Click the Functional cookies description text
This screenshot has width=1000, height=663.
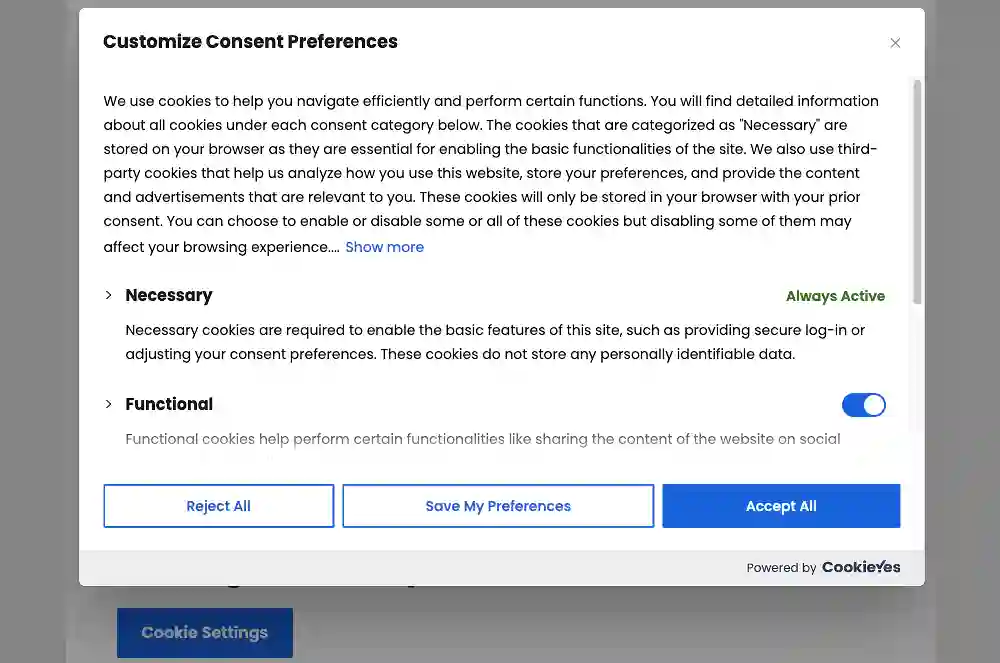tap(482, 439)
